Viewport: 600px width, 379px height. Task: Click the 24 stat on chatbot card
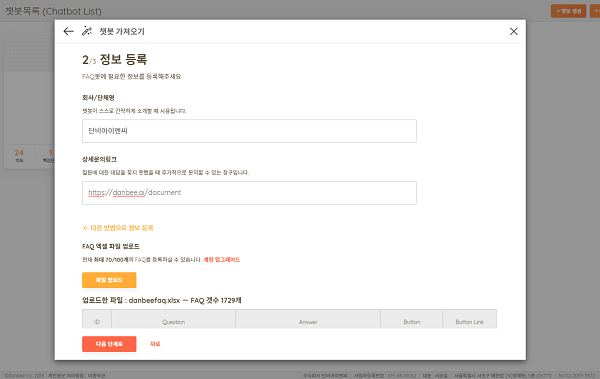[19, 155]
